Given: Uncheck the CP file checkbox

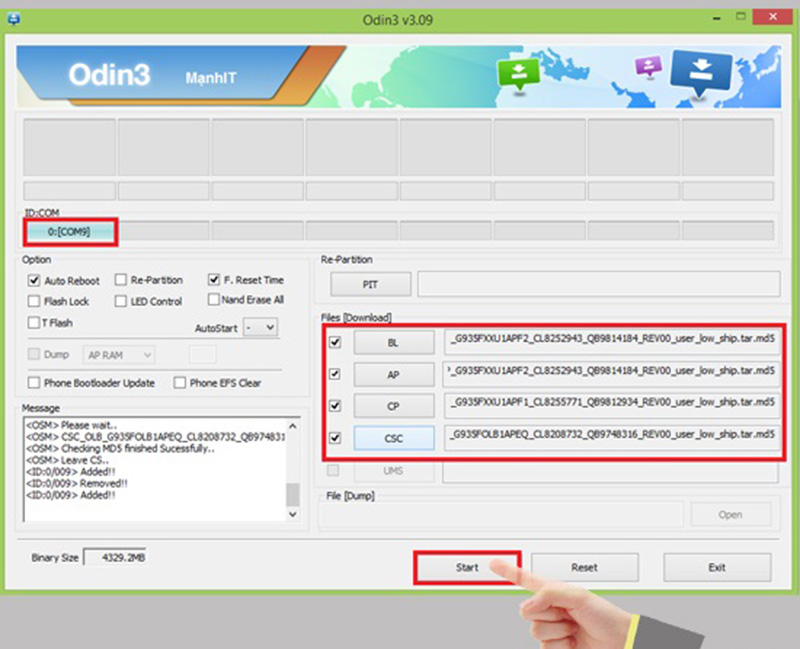Looking at the screenshot, I should 335,406.
